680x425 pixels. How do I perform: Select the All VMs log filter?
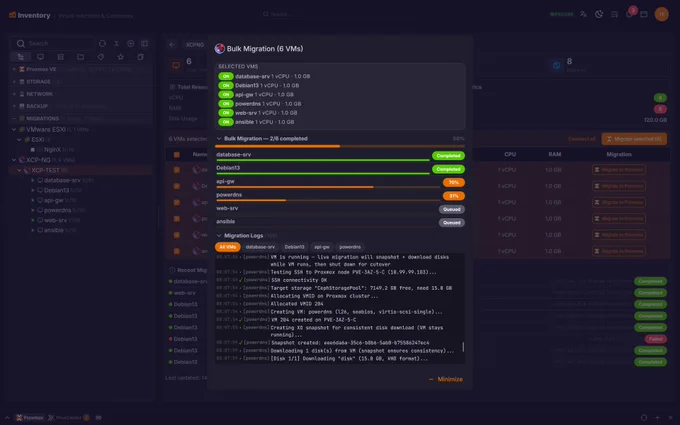pos(228,247)
